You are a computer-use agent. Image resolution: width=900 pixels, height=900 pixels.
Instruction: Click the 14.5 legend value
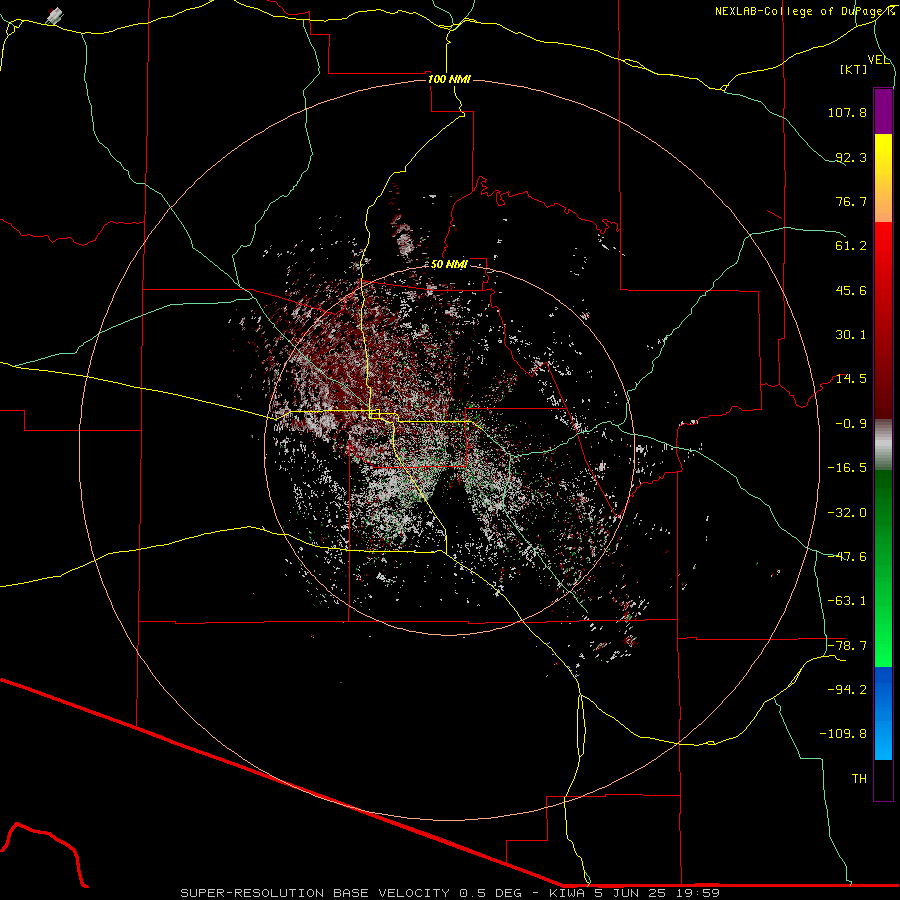pyautogui.click(x=851, y=379)
